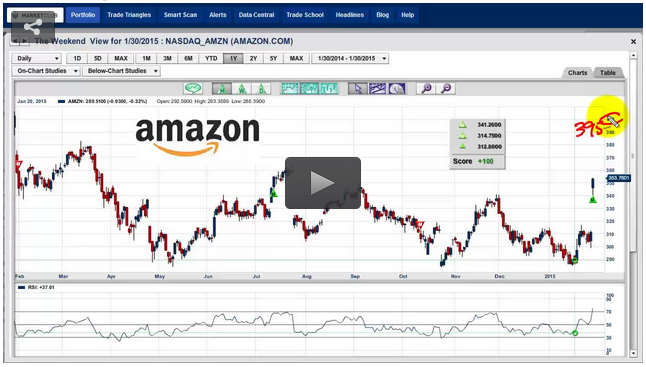Screen dimensions: 646x367
Task: Toggle the monthly Trade Triangle icon
Action: pyautogui.click(x=222, y=88)
